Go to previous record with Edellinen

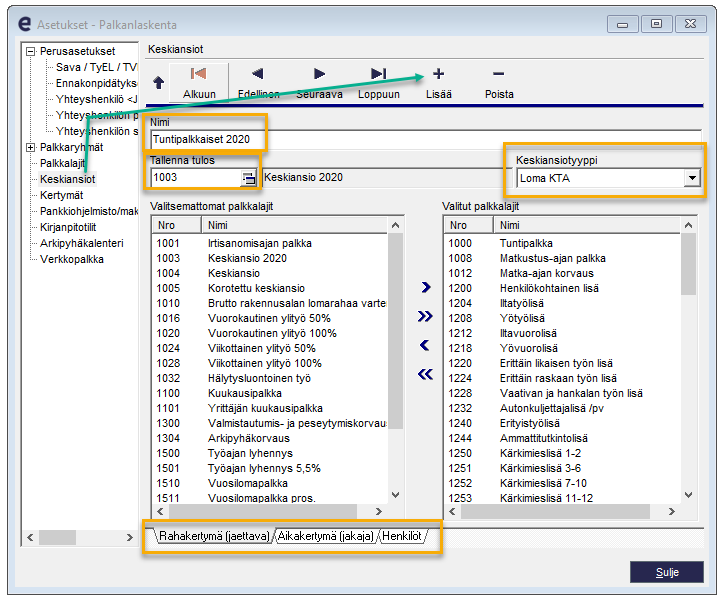[259, 83]
